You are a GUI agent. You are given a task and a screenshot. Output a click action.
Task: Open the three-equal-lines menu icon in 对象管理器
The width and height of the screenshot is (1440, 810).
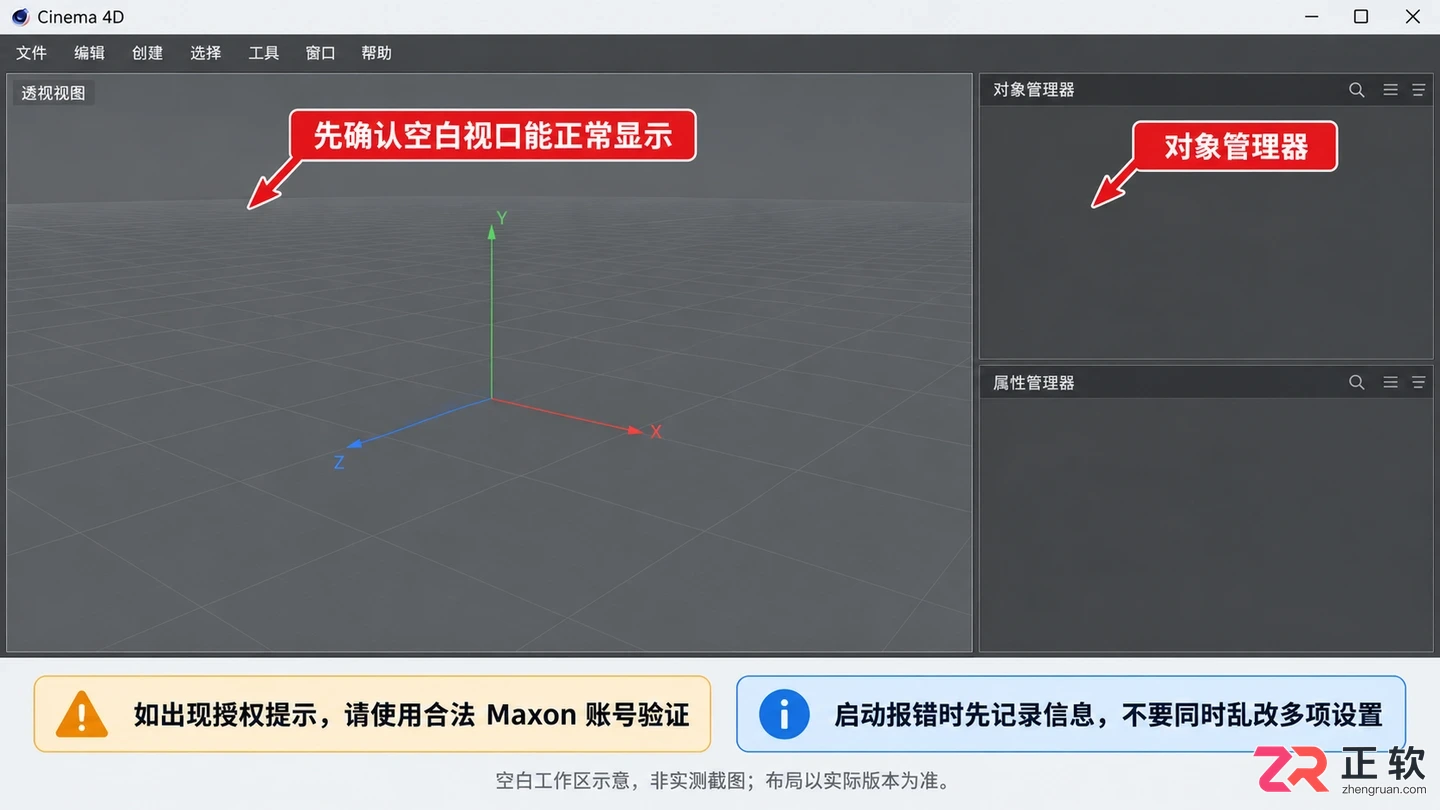pos(1390,90)
